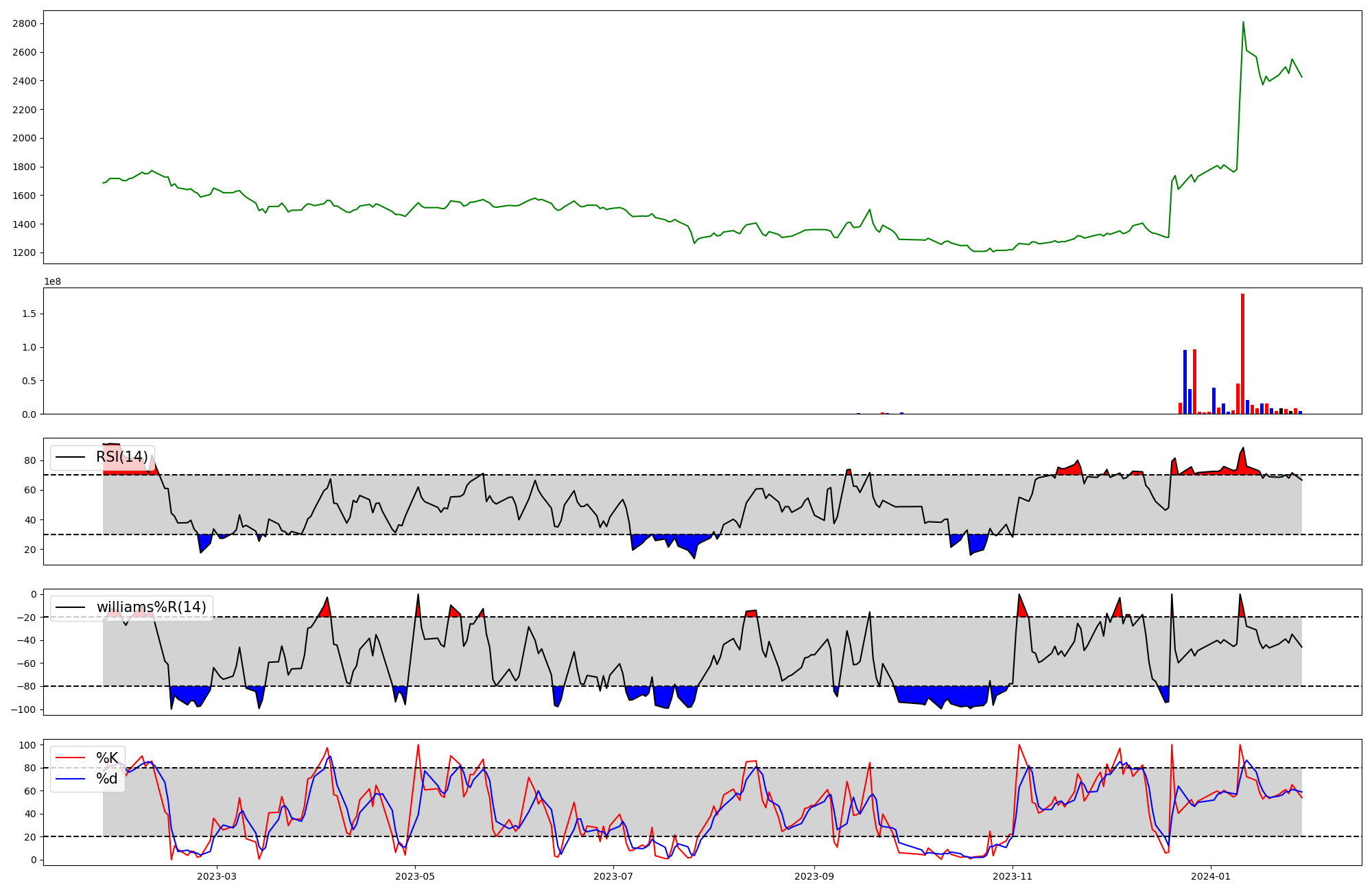The image size is (1372, 892).
Task: Click the blue %d legend line sample
Action: pos(70,779)
